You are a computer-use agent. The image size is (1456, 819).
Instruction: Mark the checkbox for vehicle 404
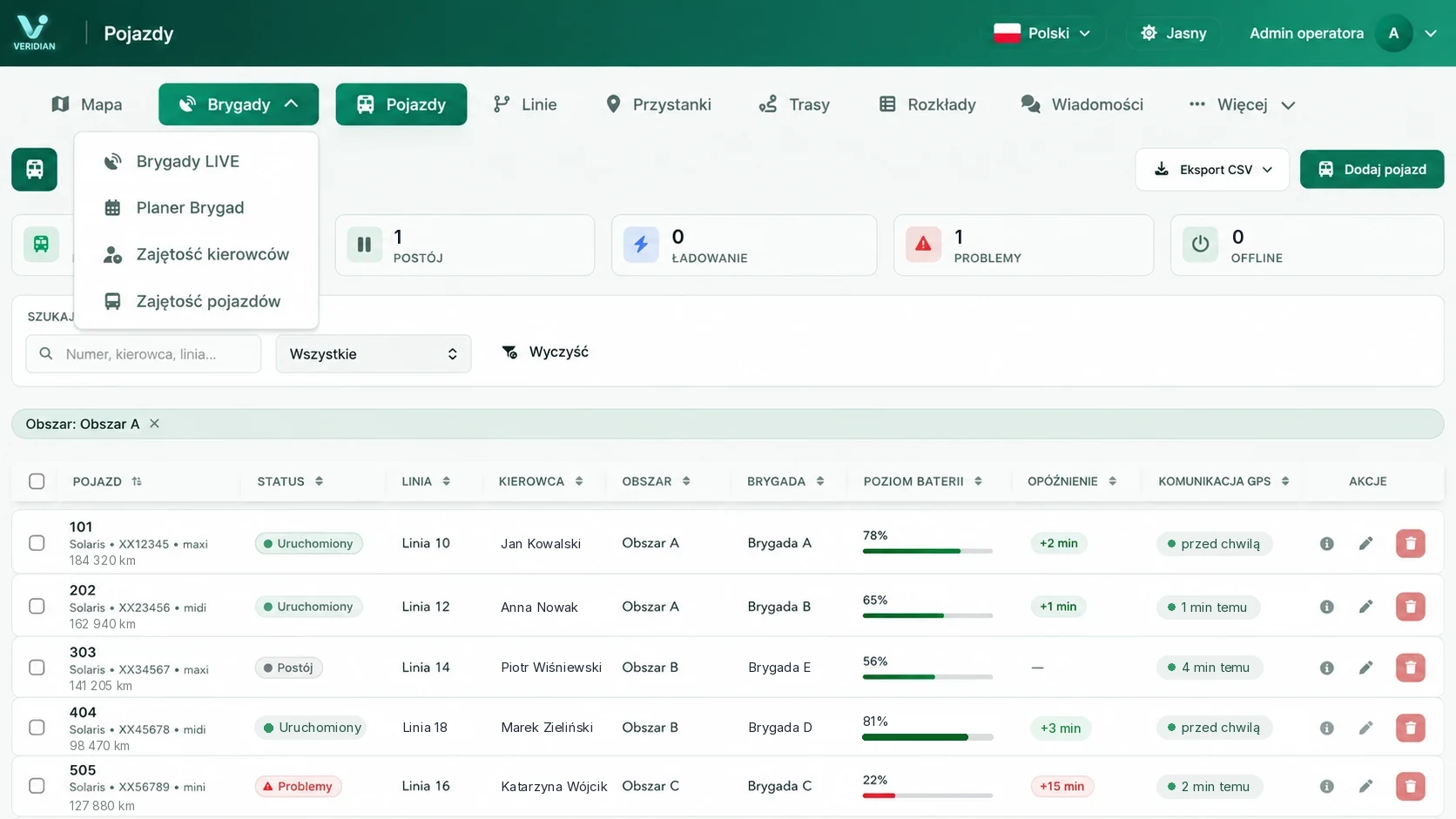tap(37, 728)
